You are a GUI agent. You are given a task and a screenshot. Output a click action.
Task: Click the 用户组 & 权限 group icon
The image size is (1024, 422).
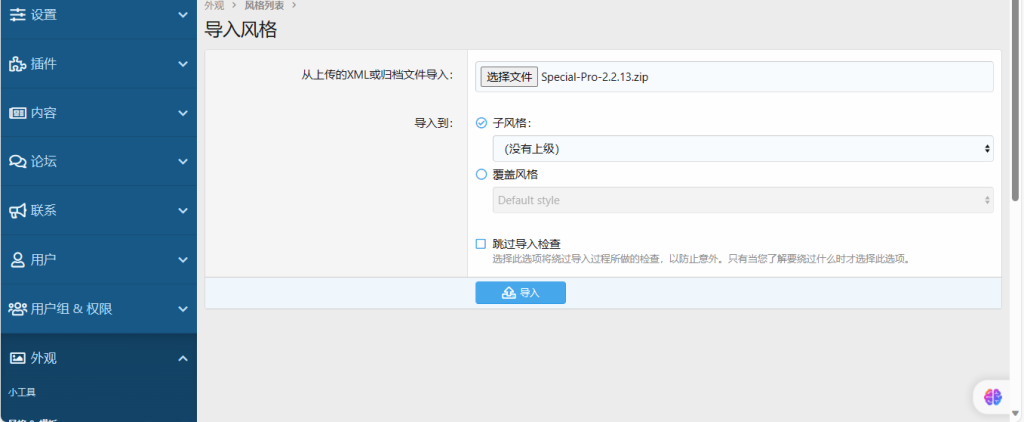[18, 308]
